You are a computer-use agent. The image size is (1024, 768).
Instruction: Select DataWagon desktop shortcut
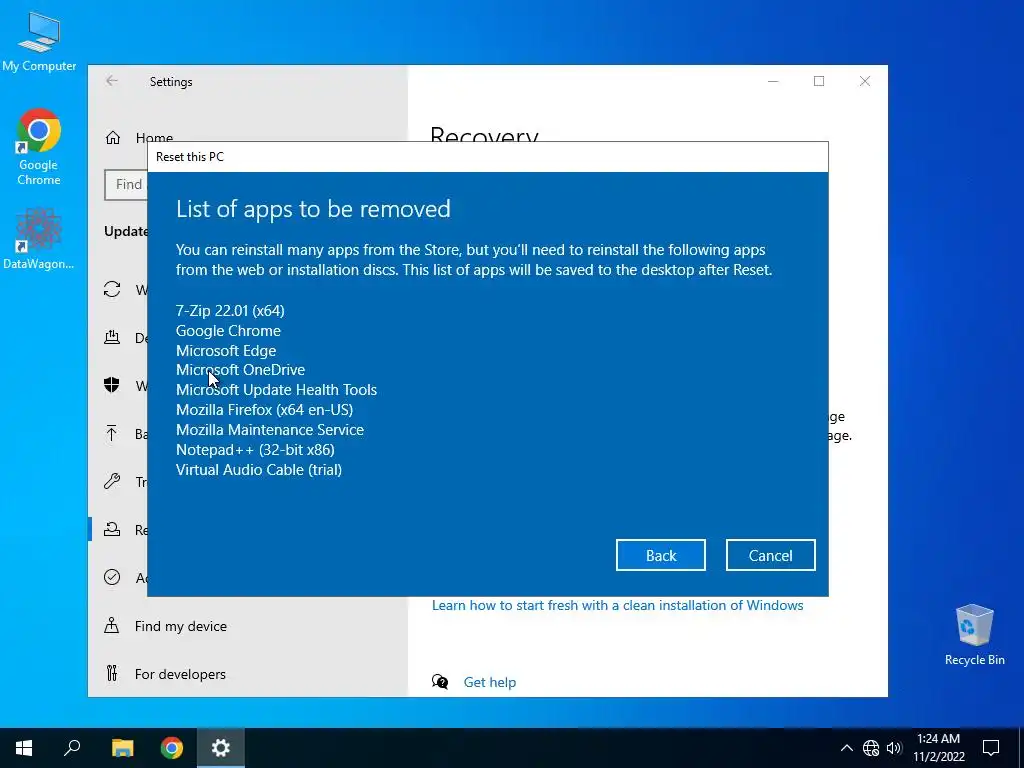tap(39, 239)
